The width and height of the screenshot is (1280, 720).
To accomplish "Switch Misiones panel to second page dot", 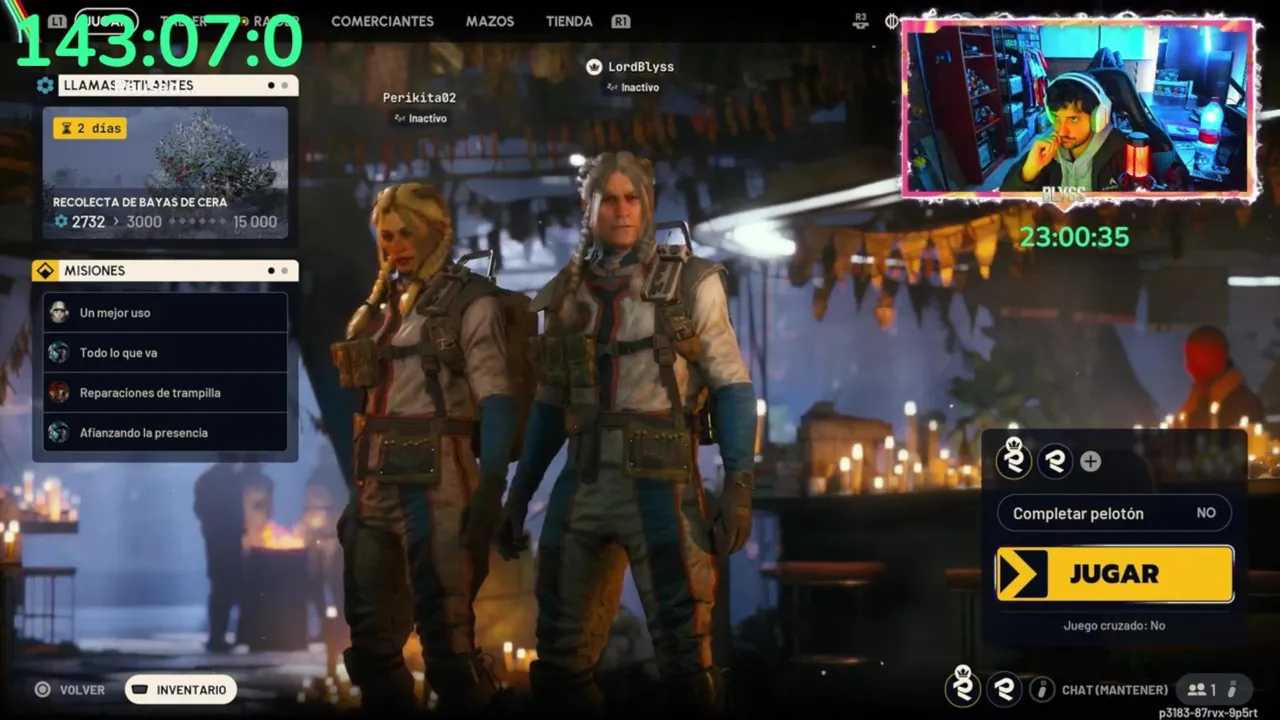I will [284, 271].
